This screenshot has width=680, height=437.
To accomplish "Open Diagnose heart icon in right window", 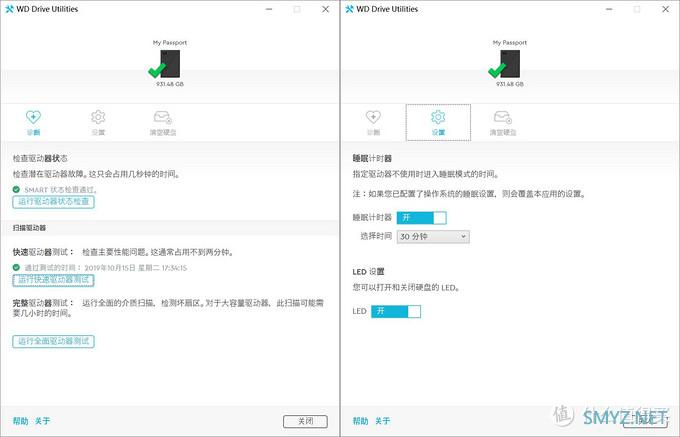I will pos(373,117).
